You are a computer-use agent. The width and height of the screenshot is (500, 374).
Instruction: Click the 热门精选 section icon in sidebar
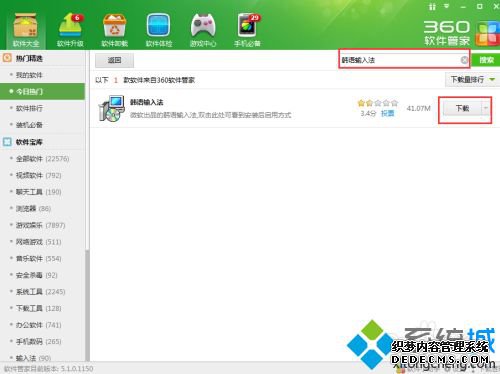(x=7, y=58)
